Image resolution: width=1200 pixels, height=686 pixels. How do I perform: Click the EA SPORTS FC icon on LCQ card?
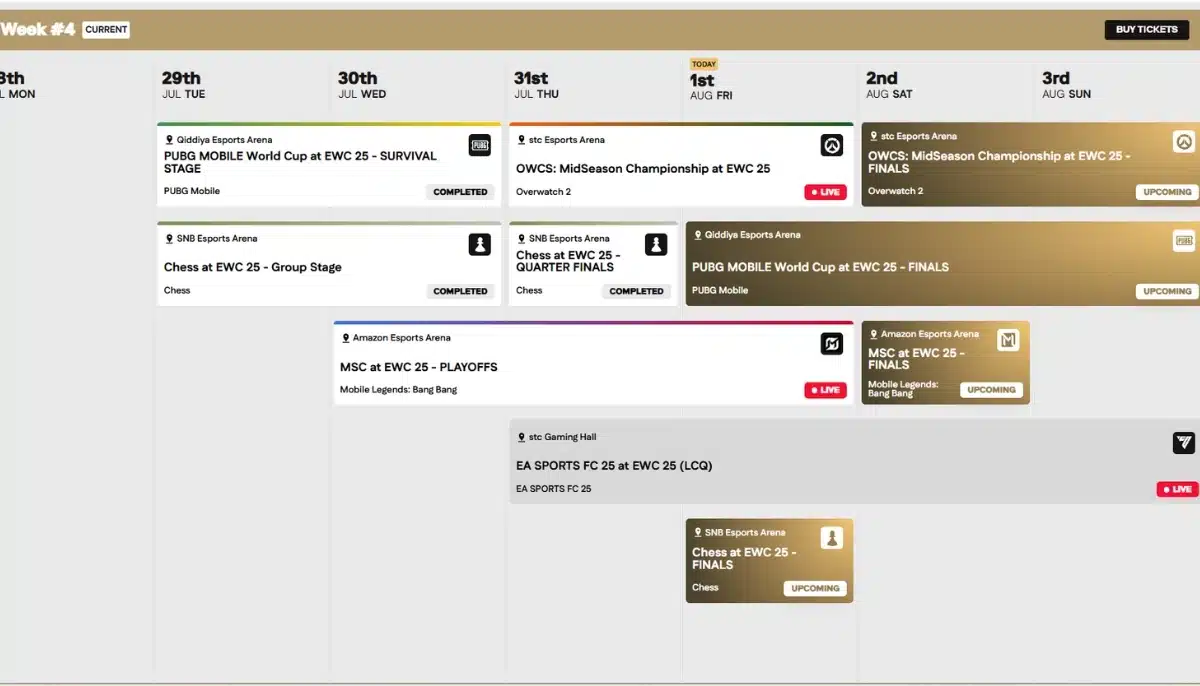tap(1184, 443)
